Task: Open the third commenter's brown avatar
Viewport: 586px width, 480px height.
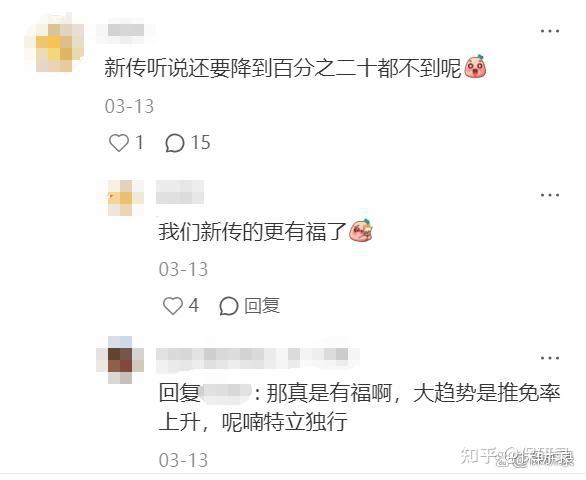Action: click(x=120, y=360)
